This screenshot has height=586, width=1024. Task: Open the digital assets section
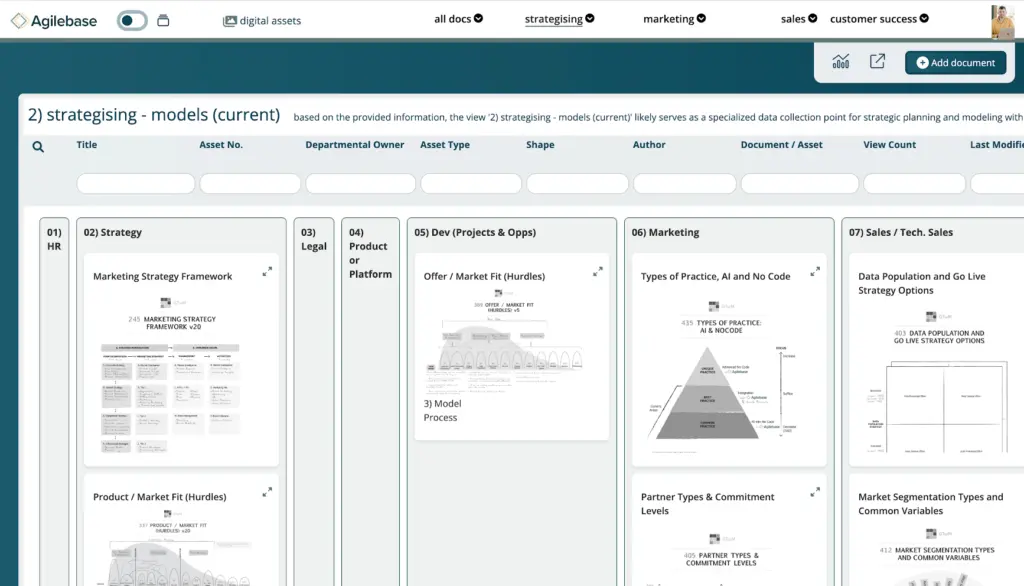coord(261,20)
